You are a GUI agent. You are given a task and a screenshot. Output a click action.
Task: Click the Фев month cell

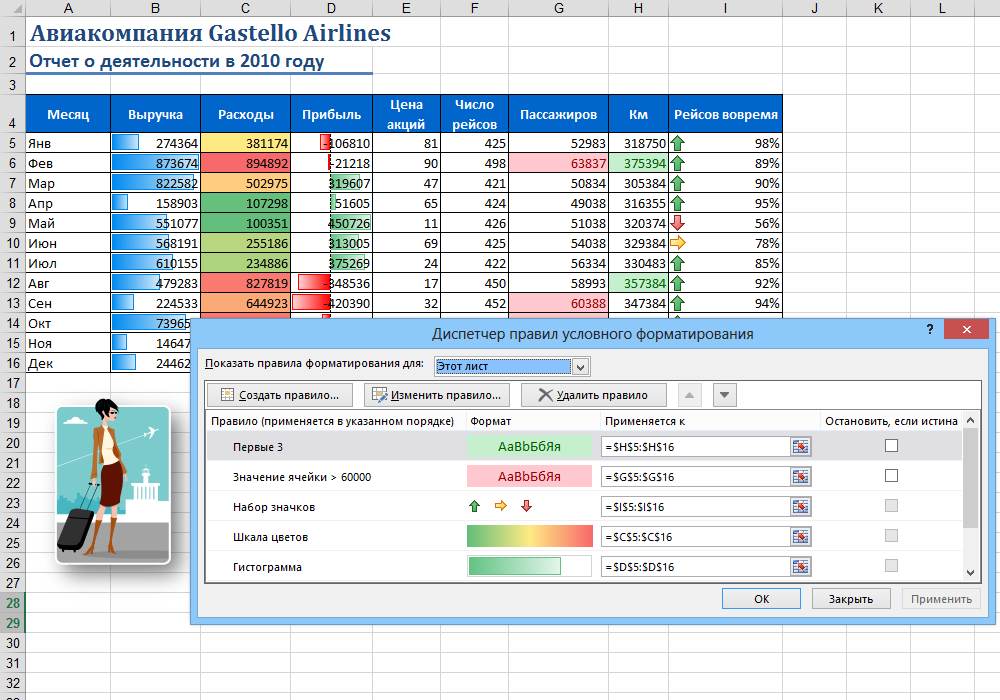[x=68, y=163]
